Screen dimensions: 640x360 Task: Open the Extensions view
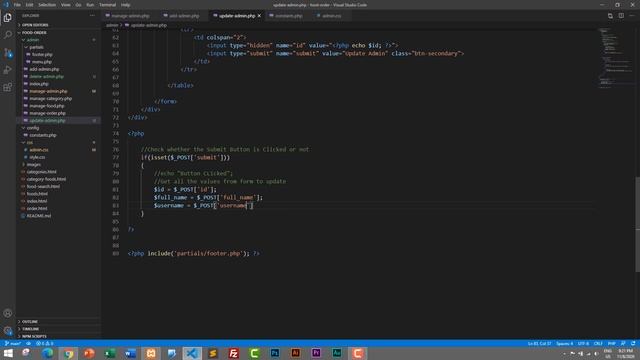point(8,87)
